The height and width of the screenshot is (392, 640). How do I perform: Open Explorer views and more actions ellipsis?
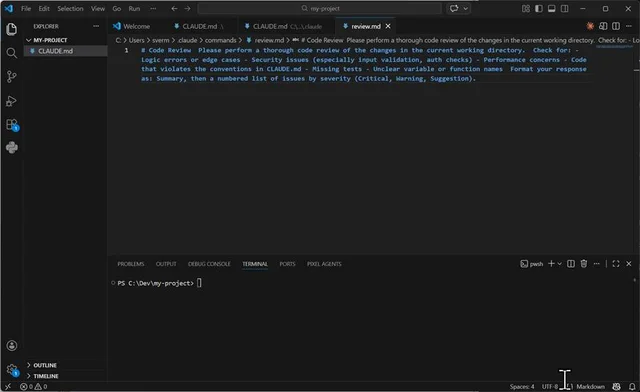[96, 26]
